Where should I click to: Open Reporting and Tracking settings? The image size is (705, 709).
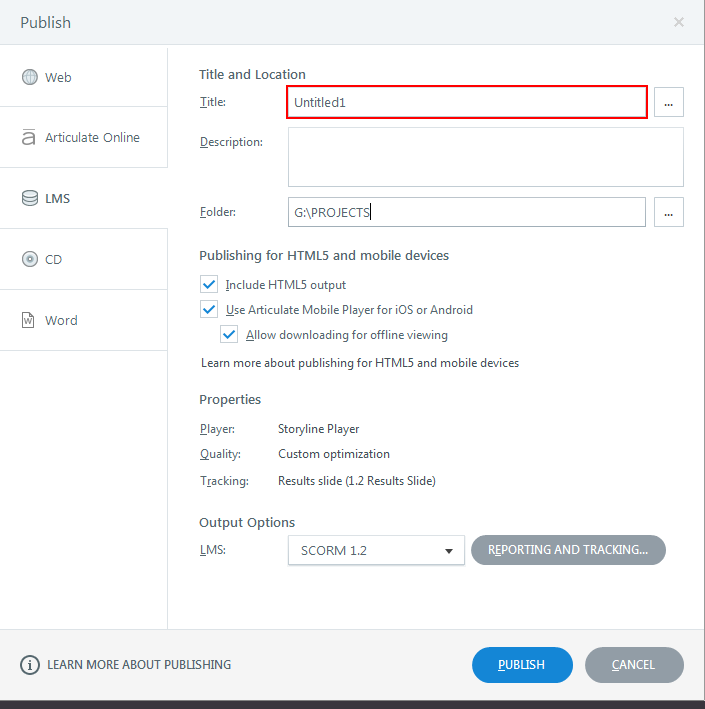tap(568, 550)
